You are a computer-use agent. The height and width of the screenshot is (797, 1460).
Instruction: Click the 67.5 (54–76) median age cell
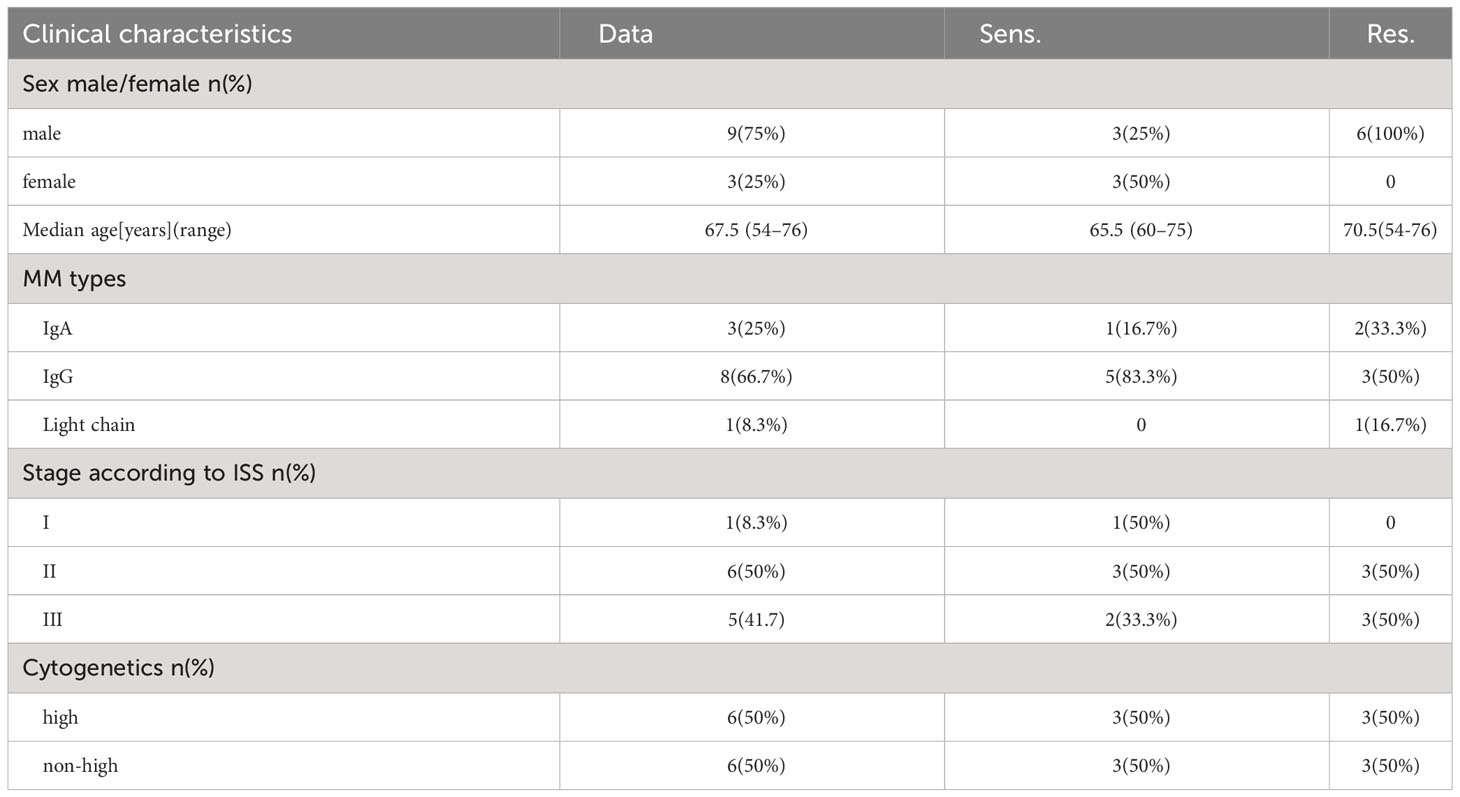pos(751,230)
